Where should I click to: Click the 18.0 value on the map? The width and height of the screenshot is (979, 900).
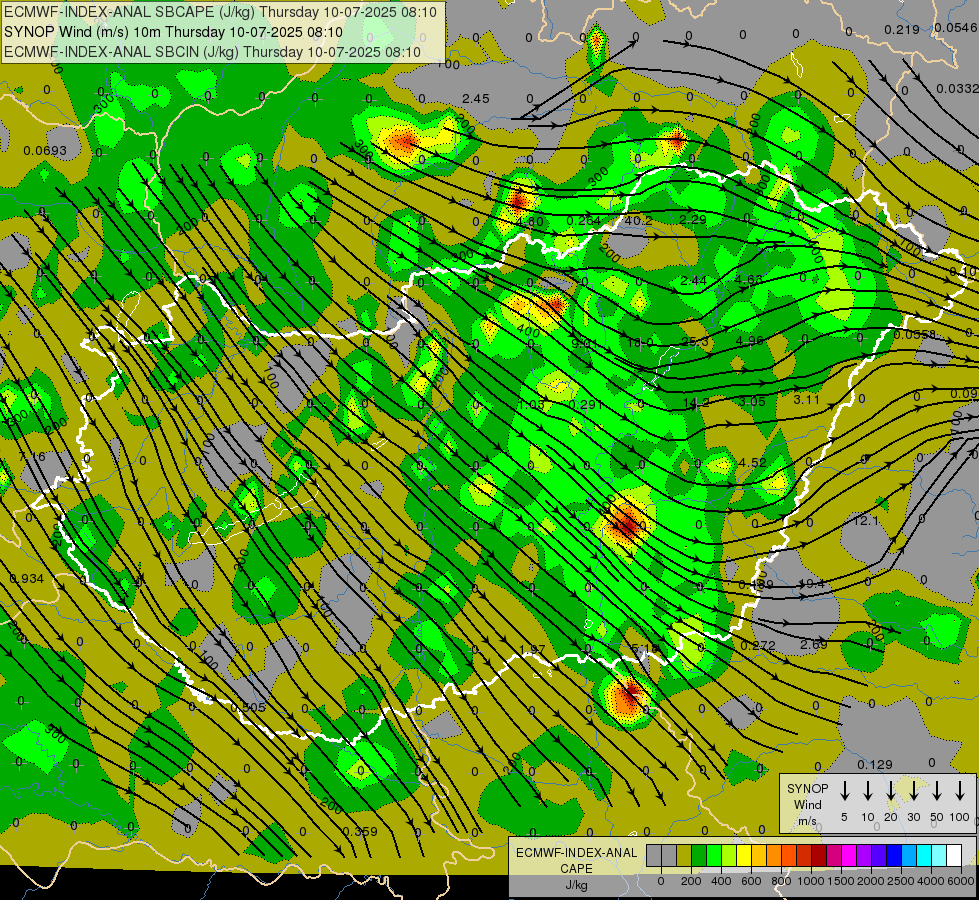[640, 343]
